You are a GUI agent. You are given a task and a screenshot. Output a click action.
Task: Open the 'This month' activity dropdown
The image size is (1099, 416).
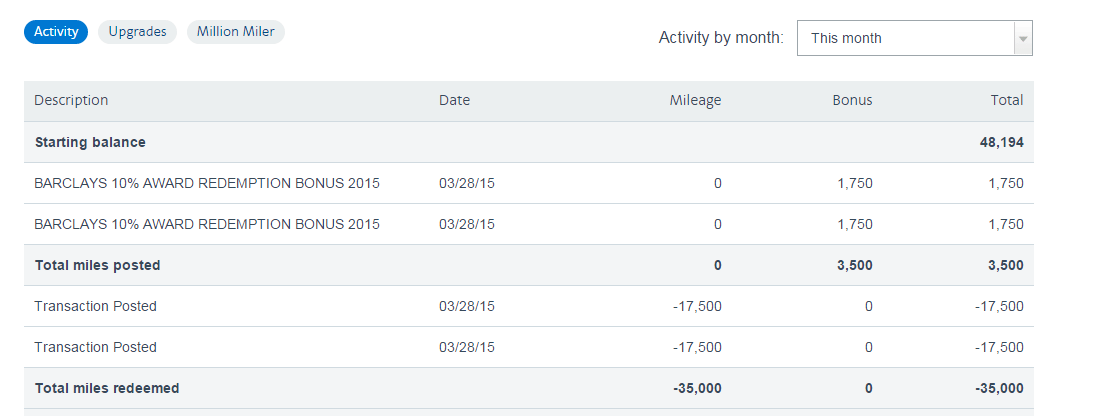point(905,38)
